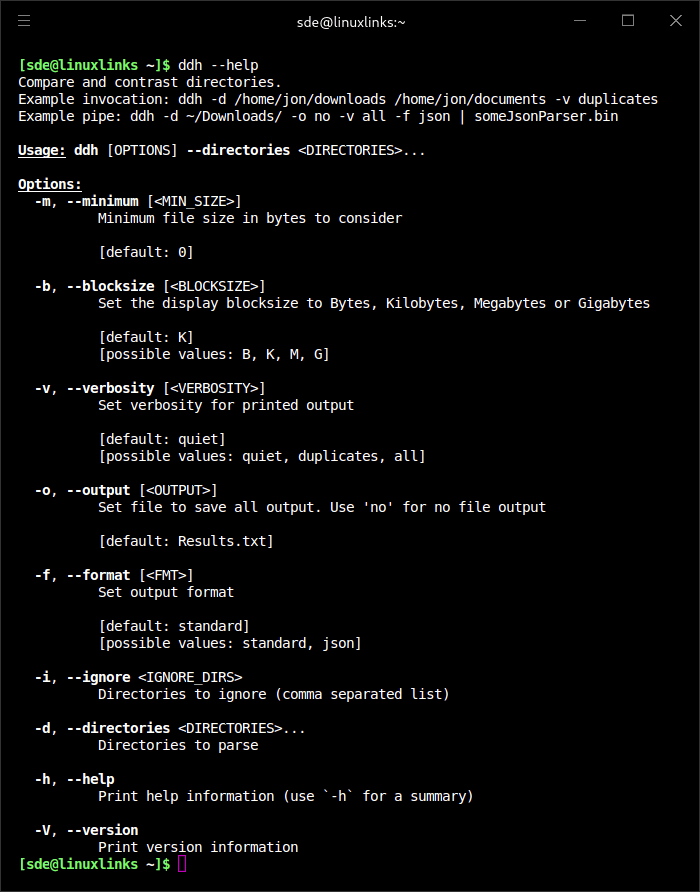The image size is (700, 892).
Task: Open the terminal hamburger menu
Action: (x=24, y=21)
